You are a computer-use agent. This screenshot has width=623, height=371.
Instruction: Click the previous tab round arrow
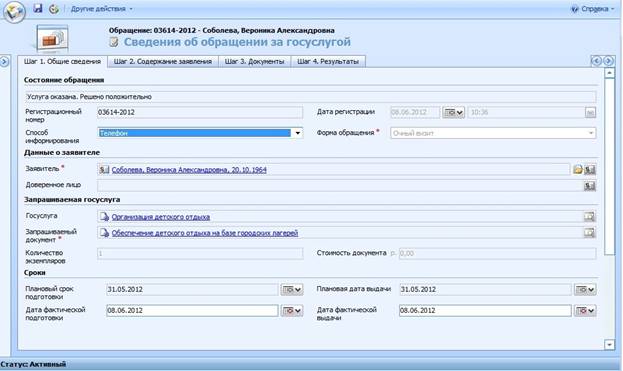point(596,61)
